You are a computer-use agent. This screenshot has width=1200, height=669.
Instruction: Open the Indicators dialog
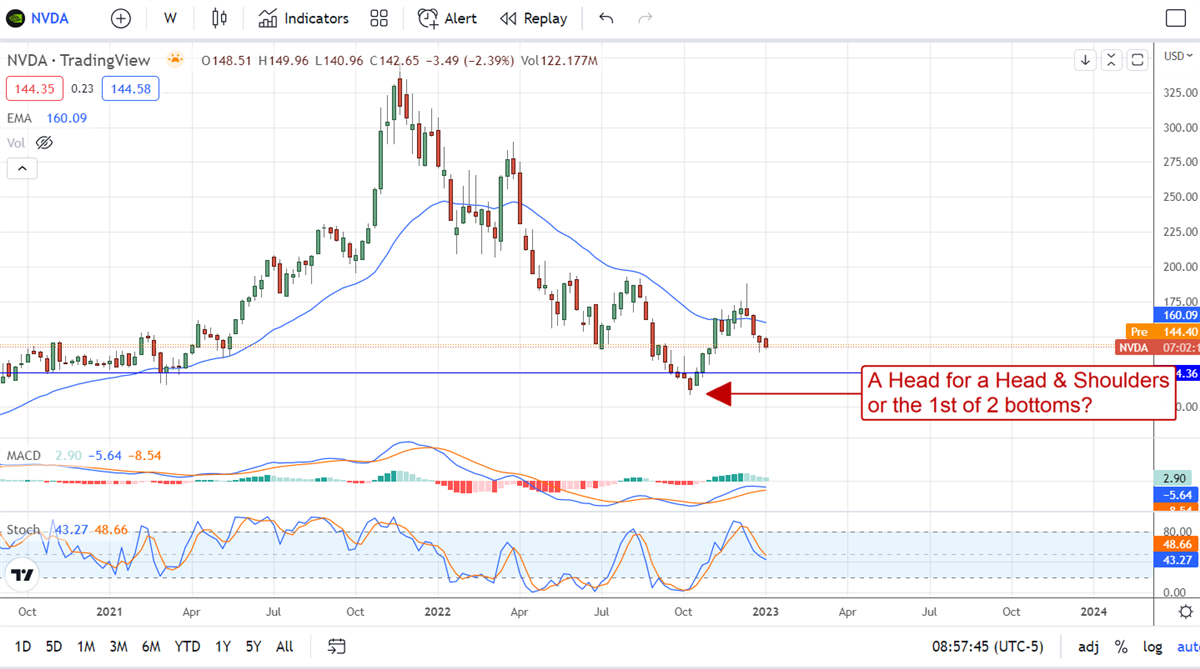[x=303, y=18]
